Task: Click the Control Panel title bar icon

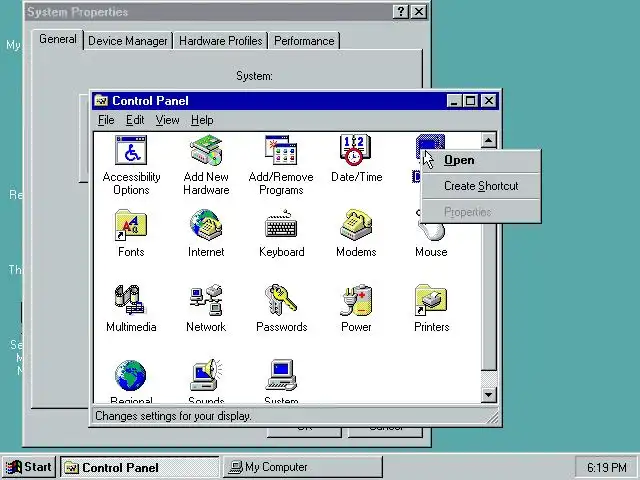Action: 101,100
